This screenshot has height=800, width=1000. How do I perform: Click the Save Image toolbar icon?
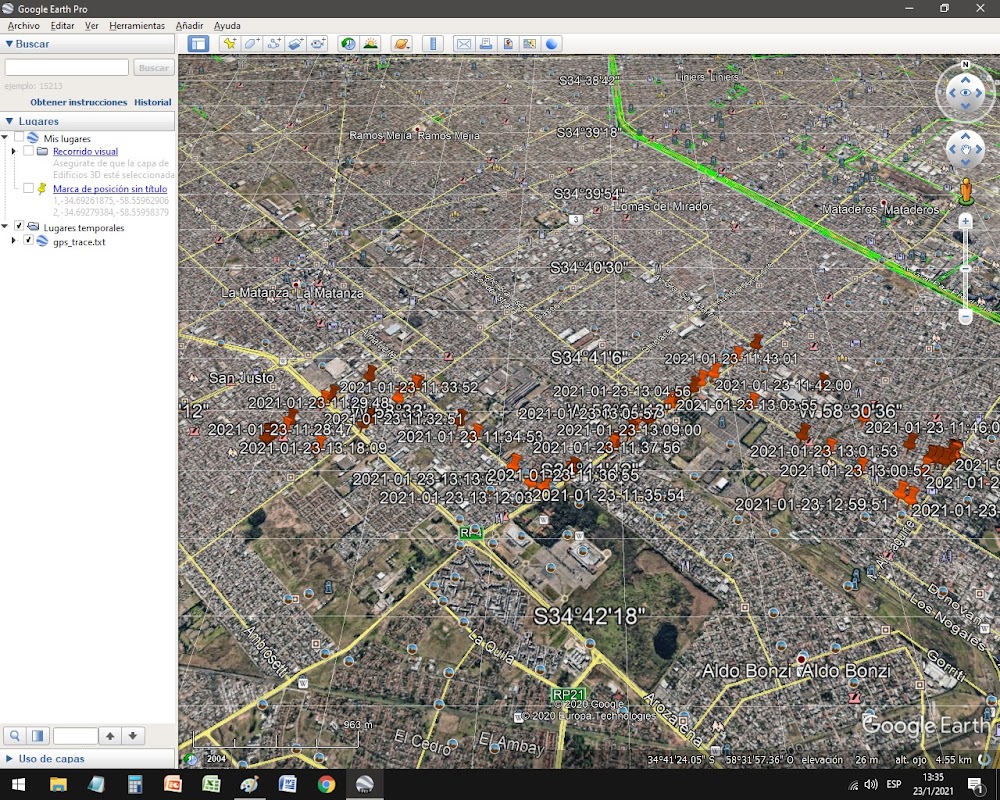508,44
